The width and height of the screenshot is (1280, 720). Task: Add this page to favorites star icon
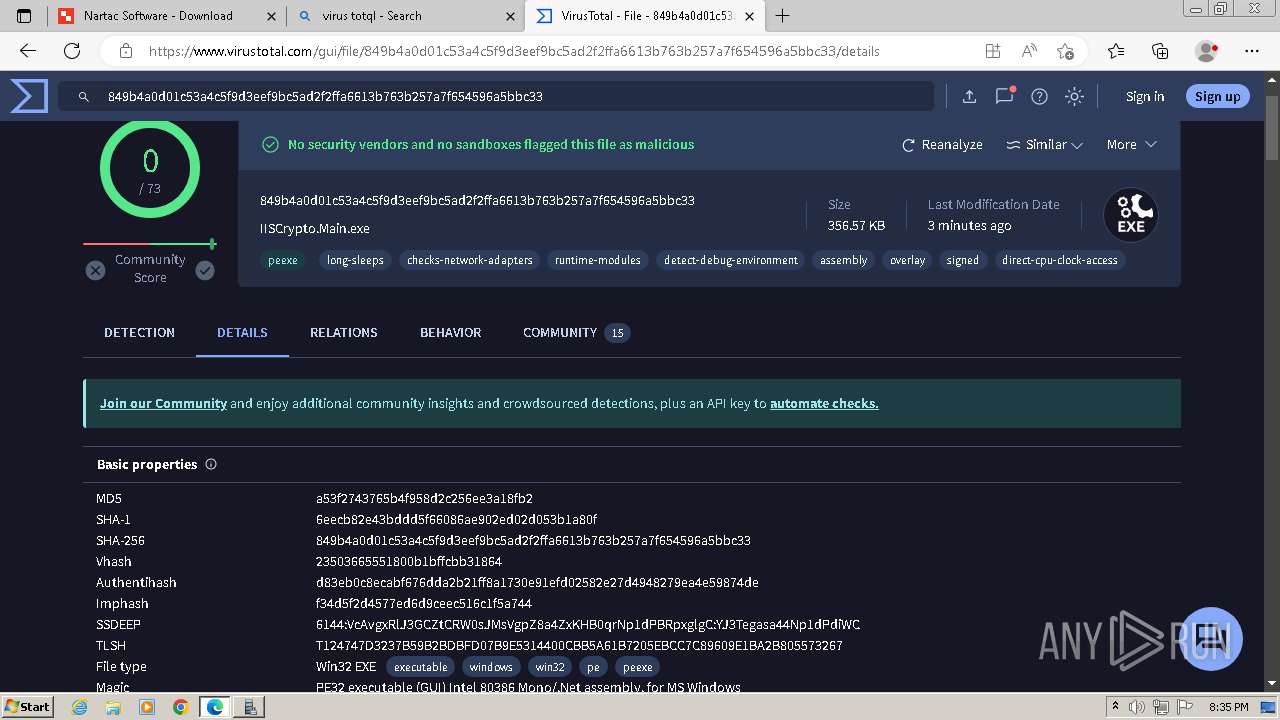tap(1065, 51)
